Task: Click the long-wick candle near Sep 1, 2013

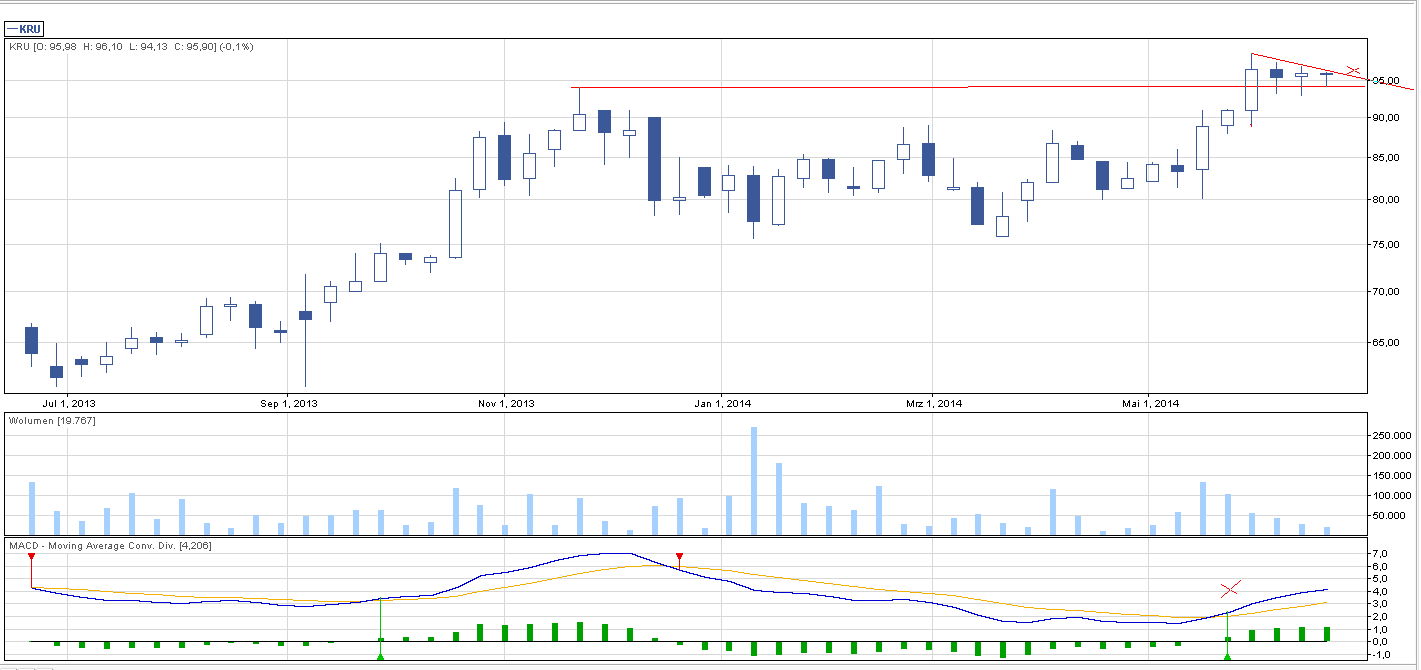Action: pos(305,330)
